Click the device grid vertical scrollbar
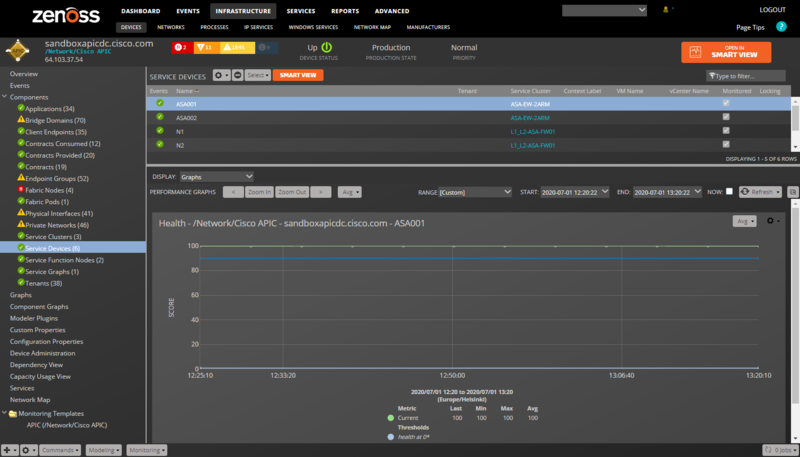This screenshot has width=800, height=457. [795, 124]
